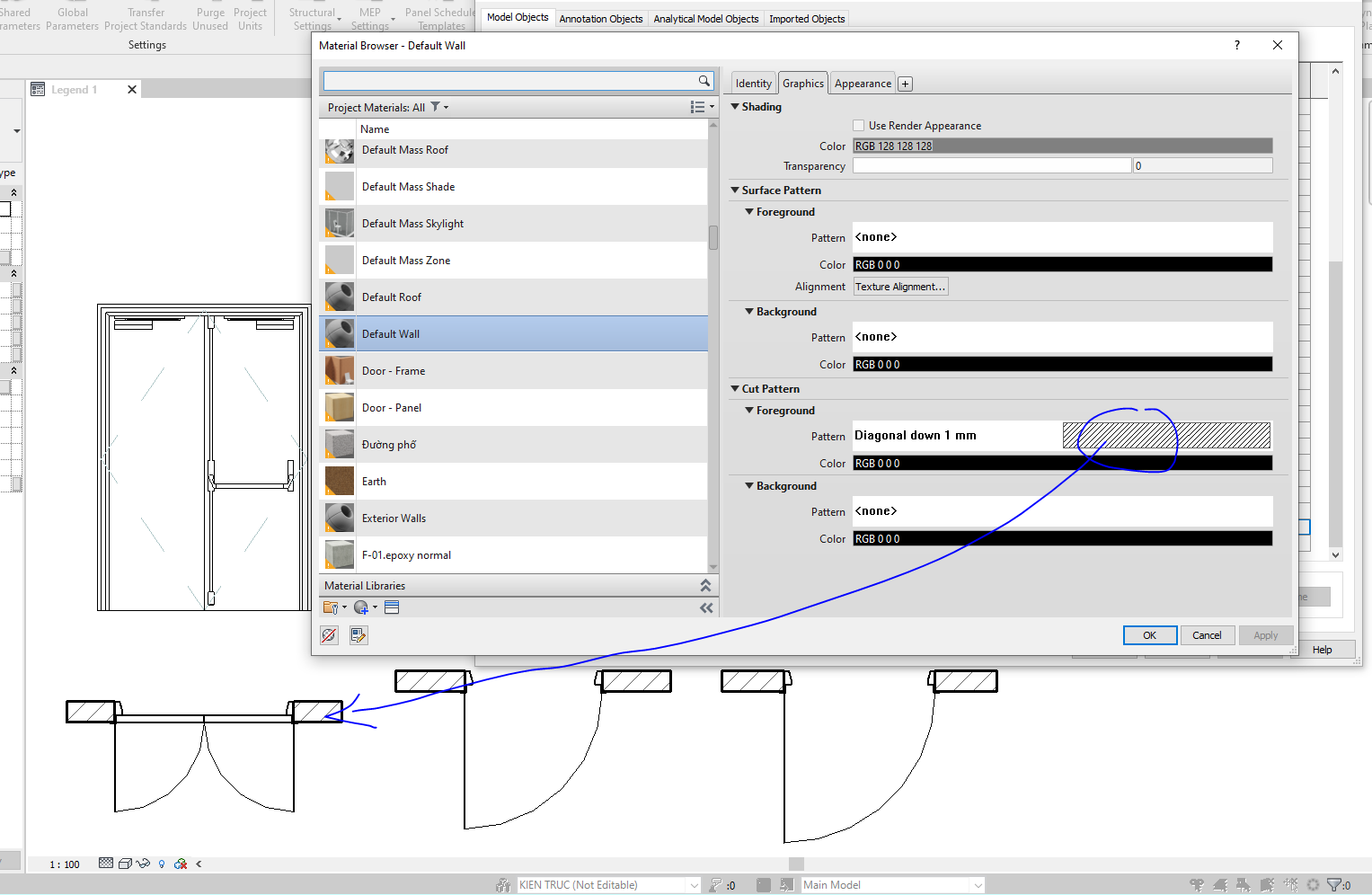Viewport: 1372px width, 895px height.
Task: Click the material search input field
Action: [x=510, y=81]
